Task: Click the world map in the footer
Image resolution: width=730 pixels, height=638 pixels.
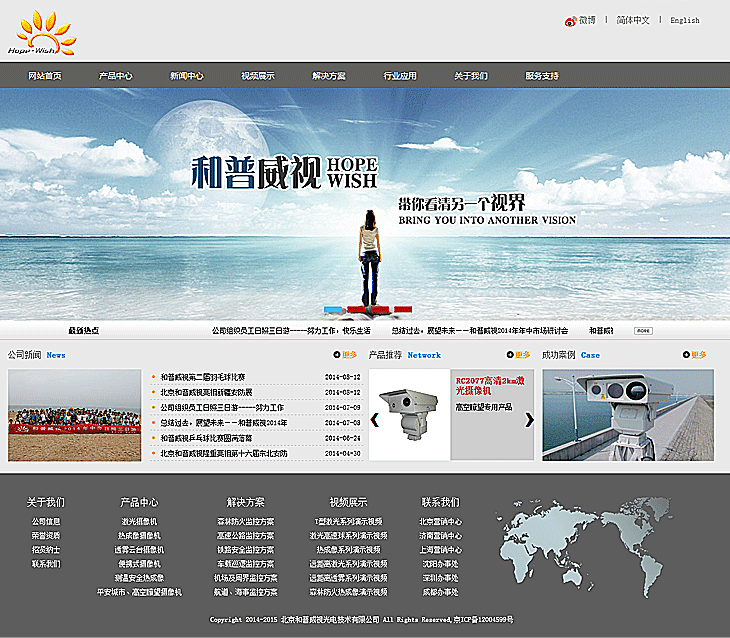Action: [x=583, y=547]
